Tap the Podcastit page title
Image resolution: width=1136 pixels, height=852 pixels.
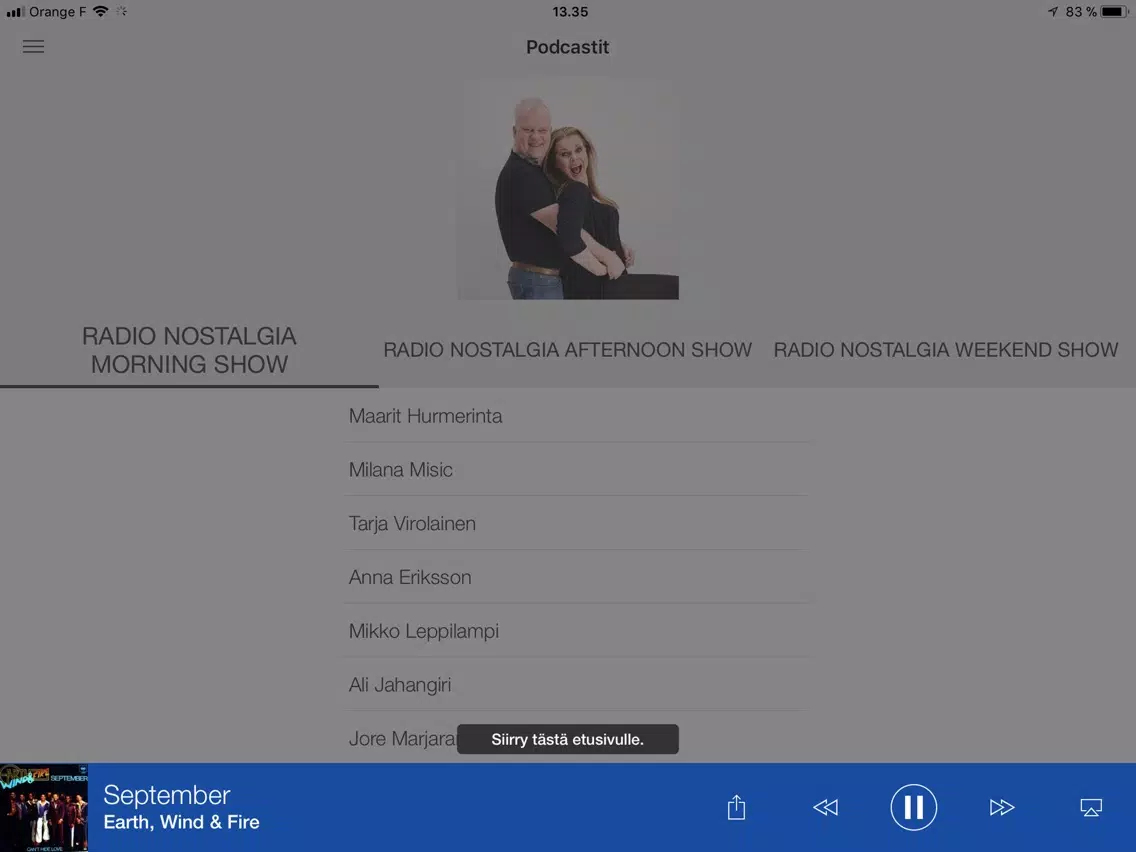pyautogui.click(x=567, y=47)
